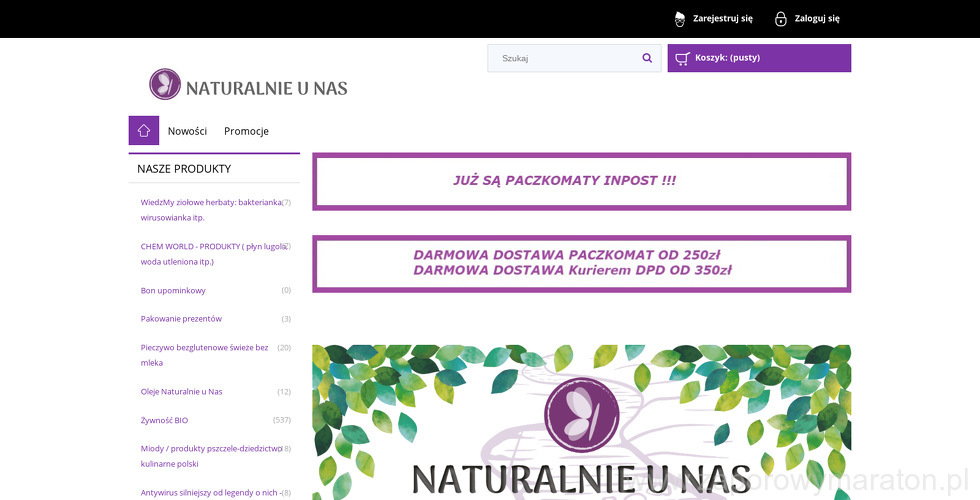This screenshot has height=500, width=980.
Task: Open Pieczywo bezglutenowe świeże category
Action: (x=204, y=355)
